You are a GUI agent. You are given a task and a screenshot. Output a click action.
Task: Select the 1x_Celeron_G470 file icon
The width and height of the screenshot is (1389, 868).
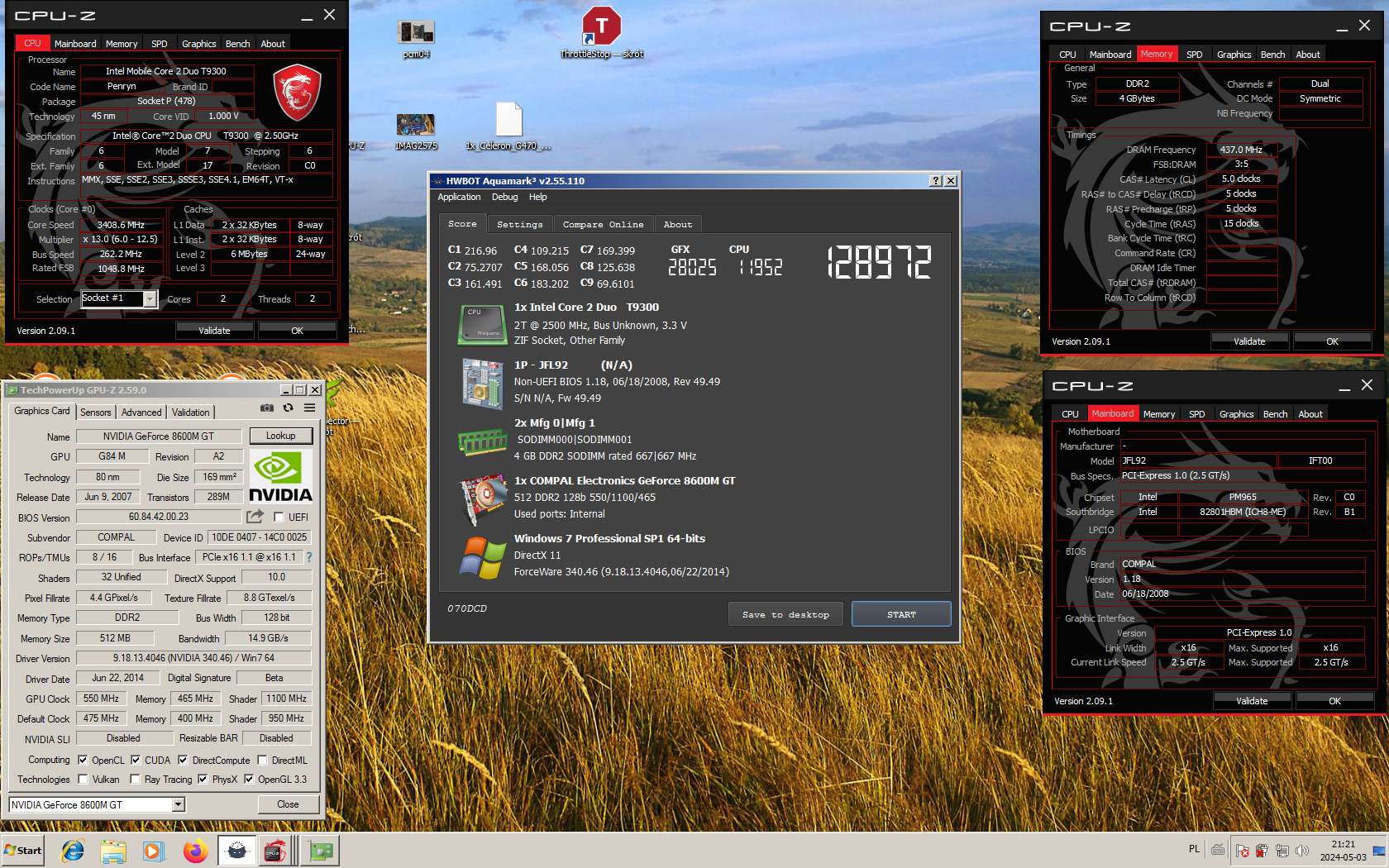coord(508,126)
